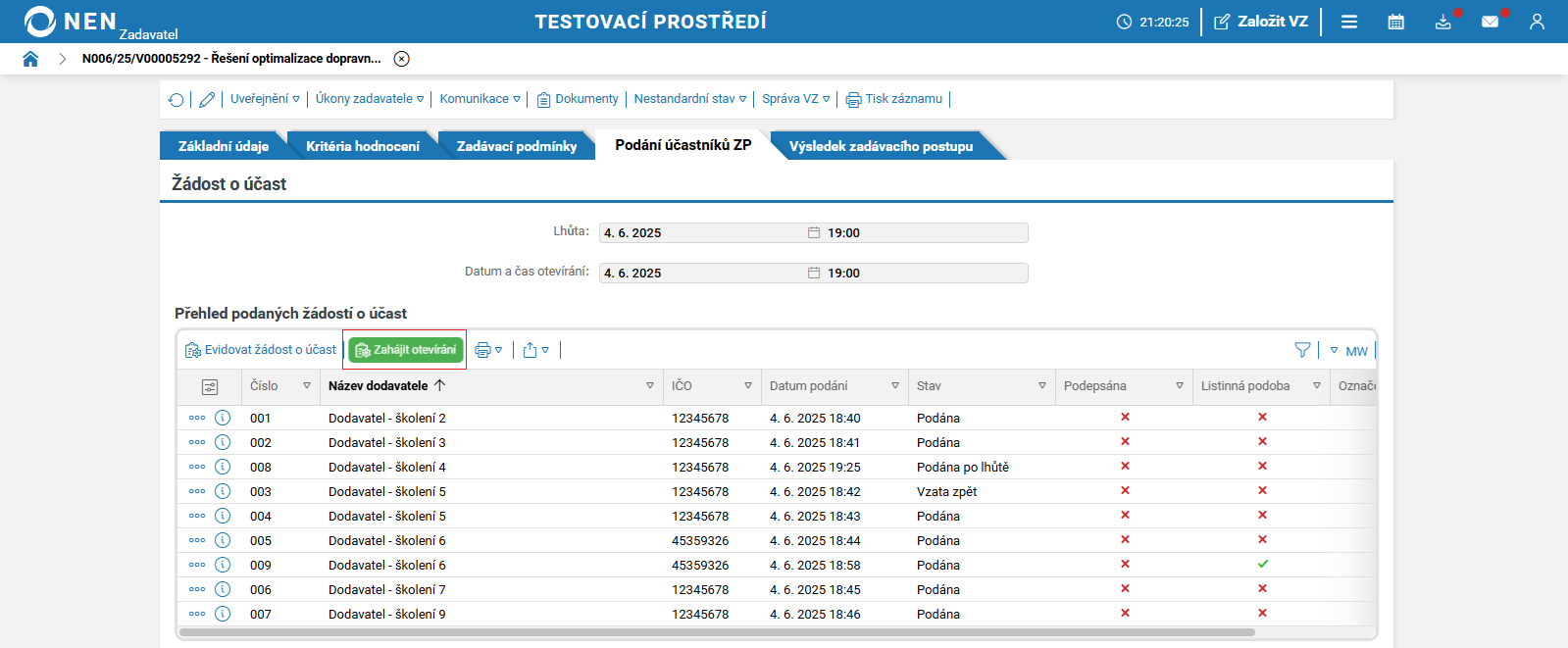Select the Podání účastníků ZP tab
Screen dimensions: 1568x648
coord(683,145)
